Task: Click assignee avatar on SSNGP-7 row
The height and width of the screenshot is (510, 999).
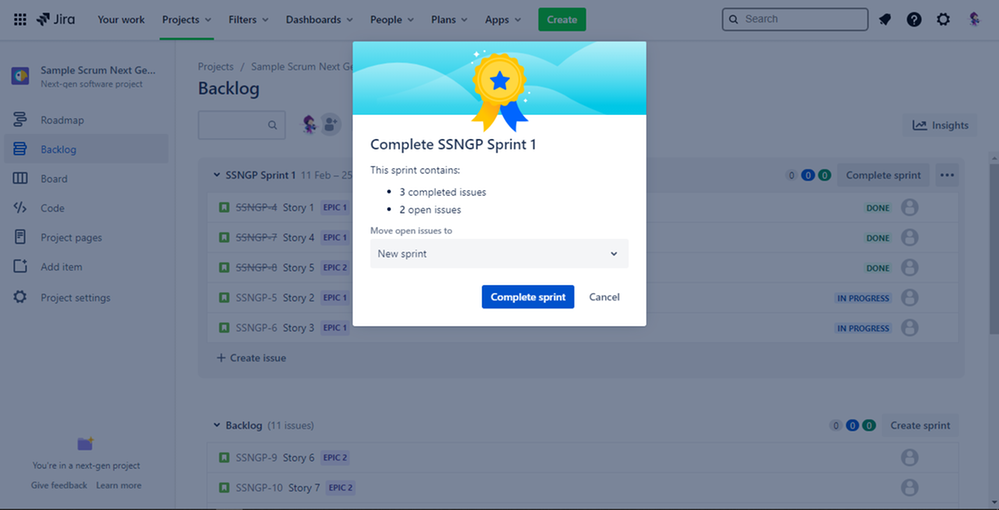Action: coord(910,238)
